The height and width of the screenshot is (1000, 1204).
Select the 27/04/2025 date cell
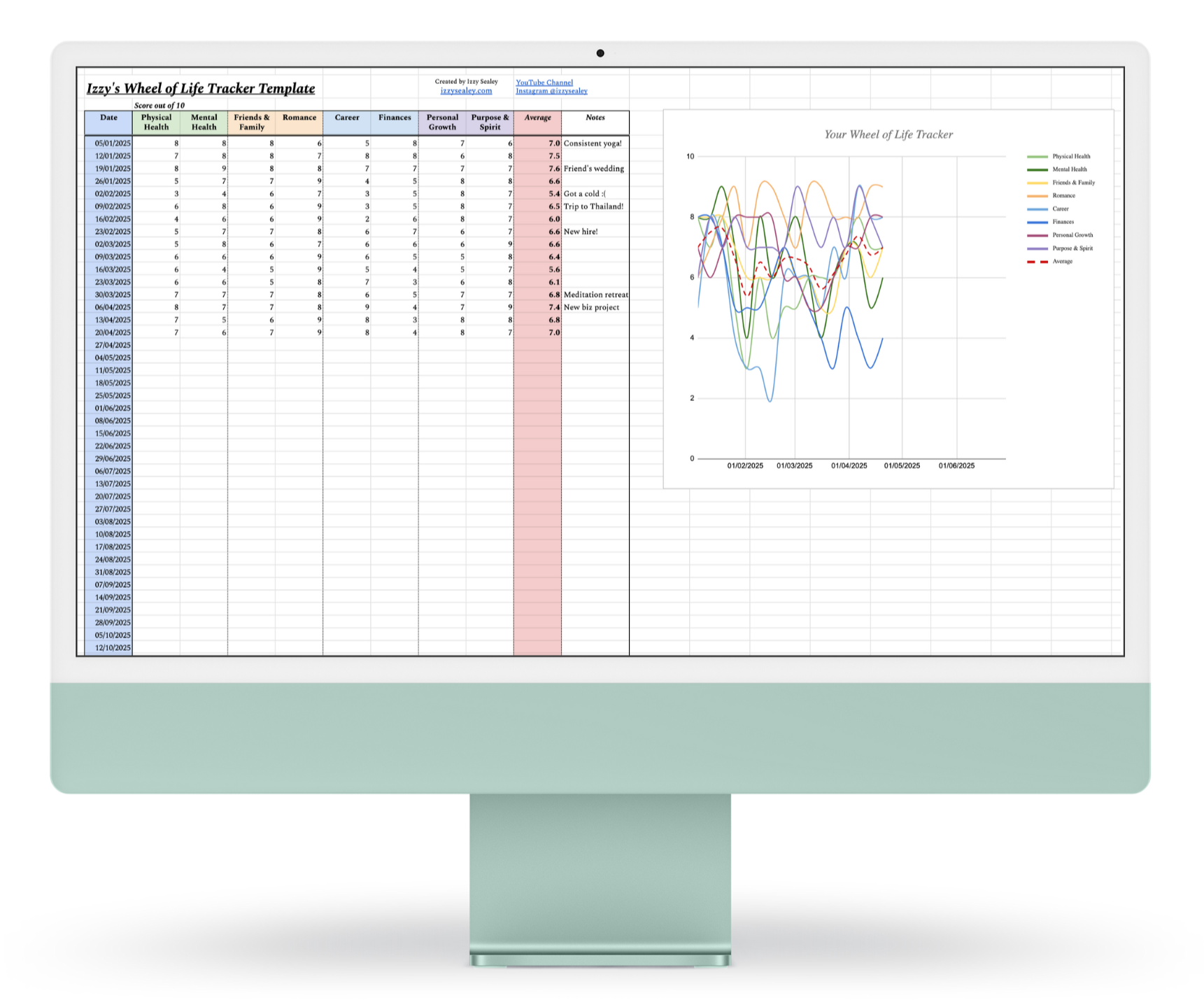(108, 345)
